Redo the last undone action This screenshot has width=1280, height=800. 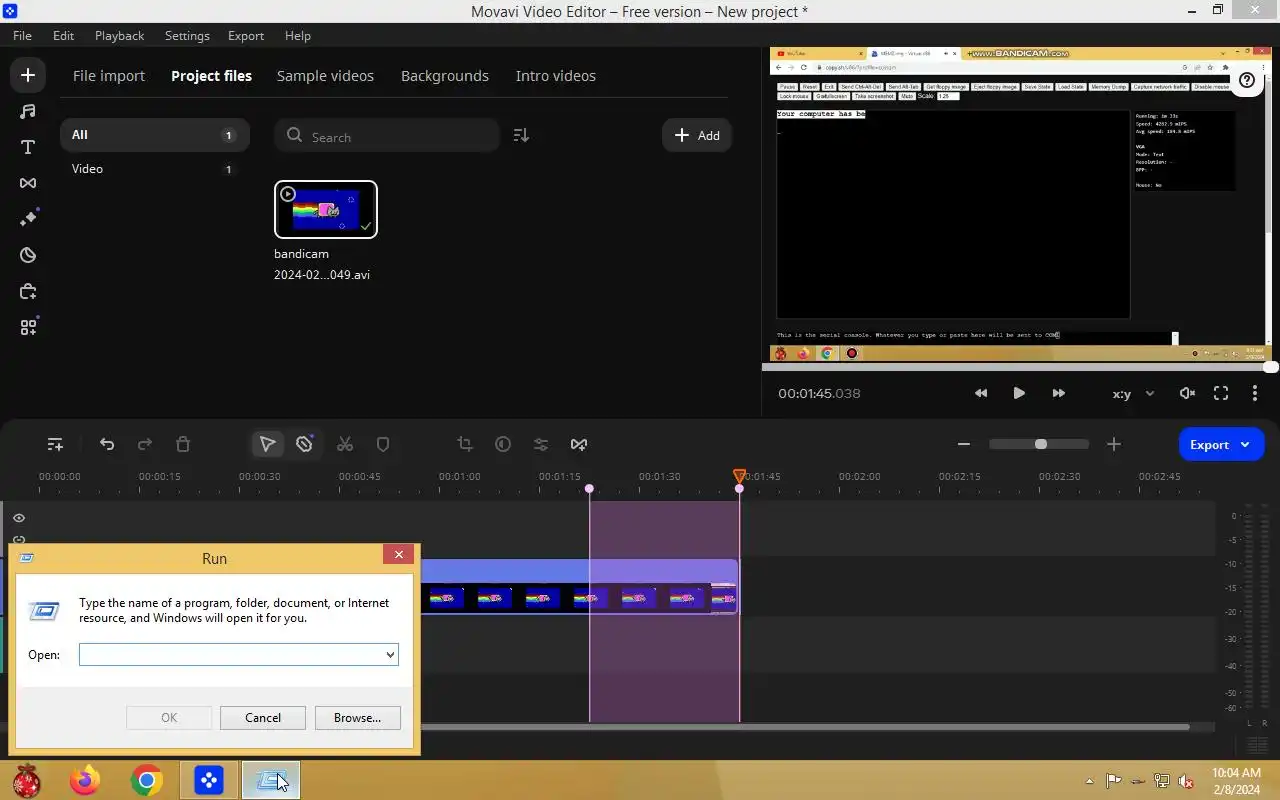[x=145, y=444]
